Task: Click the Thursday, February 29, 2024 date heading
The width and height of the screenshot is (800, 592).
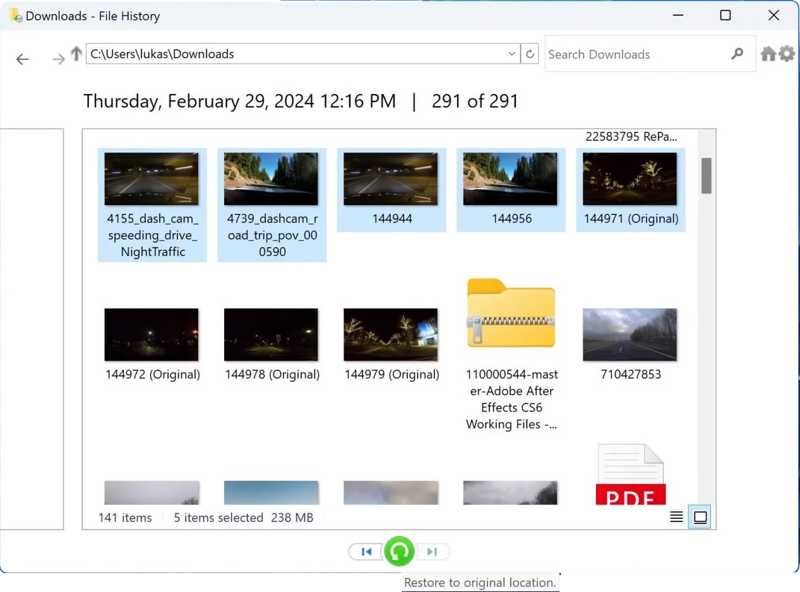Action: click(240, 101)
